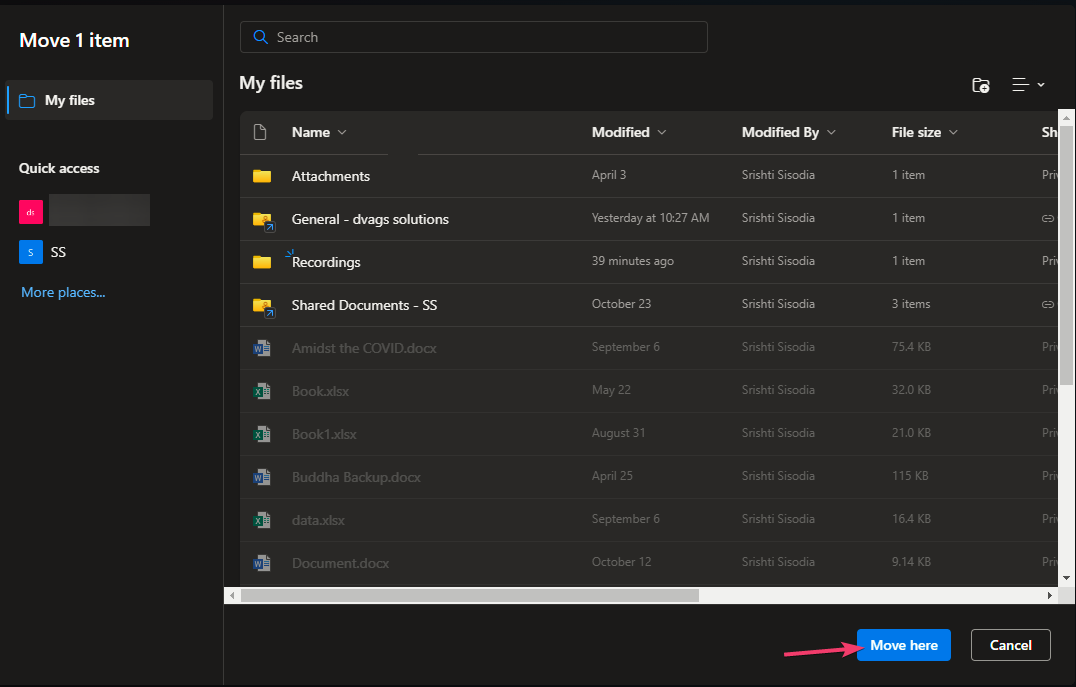This screenshot has width=1076, height=687.
Task: Open the More places... link
Action: (x=63, y=292)
